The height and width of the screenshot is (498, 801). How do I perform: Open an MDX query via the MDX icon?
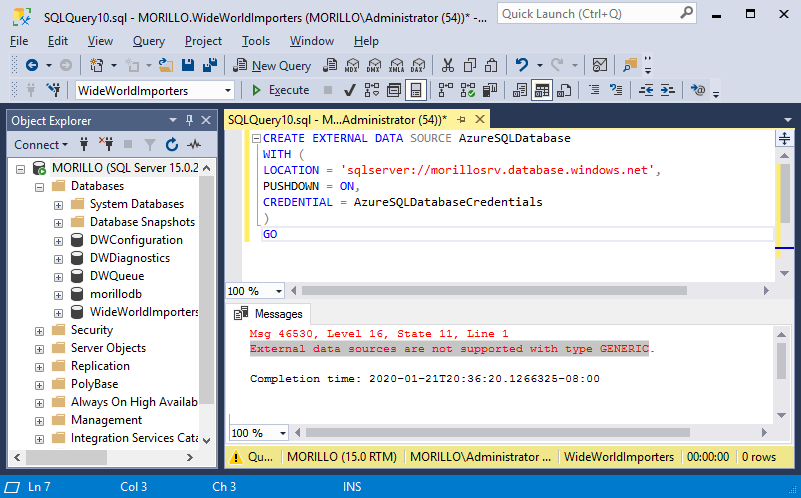coord(352,65)
